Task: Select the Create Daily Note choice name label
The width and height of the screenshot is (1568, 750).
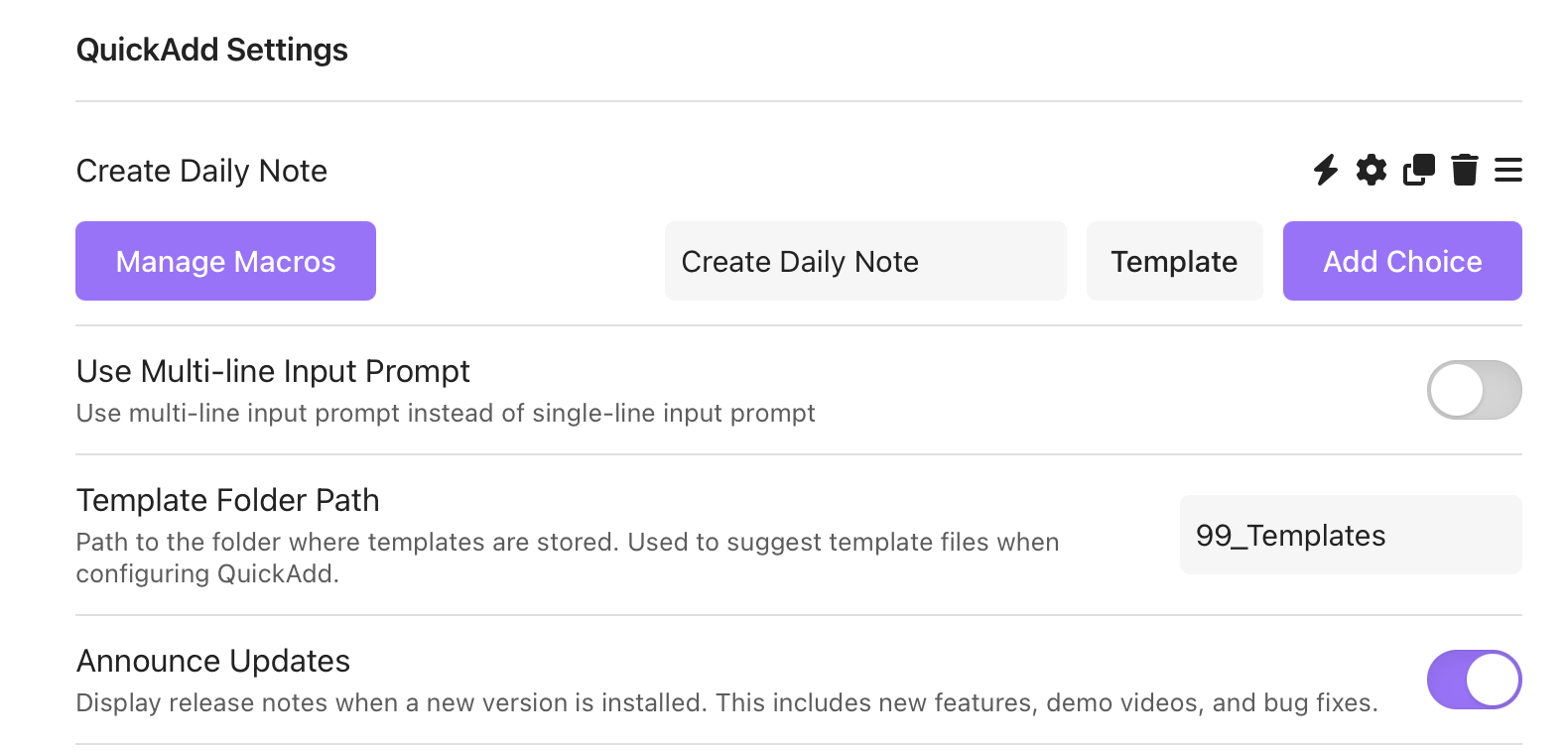Action: click(201, 171)
